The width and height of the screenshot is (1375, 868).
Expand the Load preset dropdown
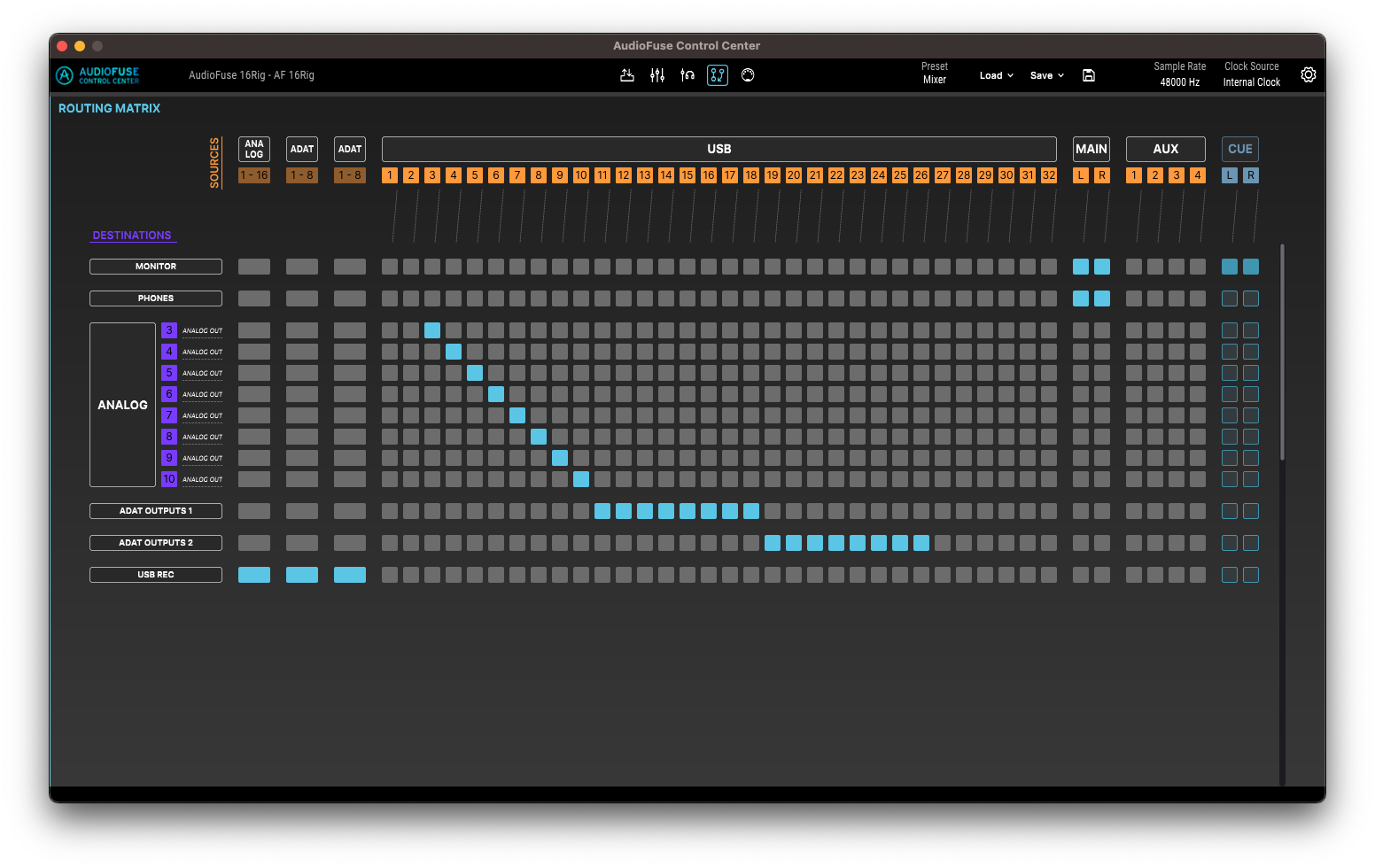point(997,75)
